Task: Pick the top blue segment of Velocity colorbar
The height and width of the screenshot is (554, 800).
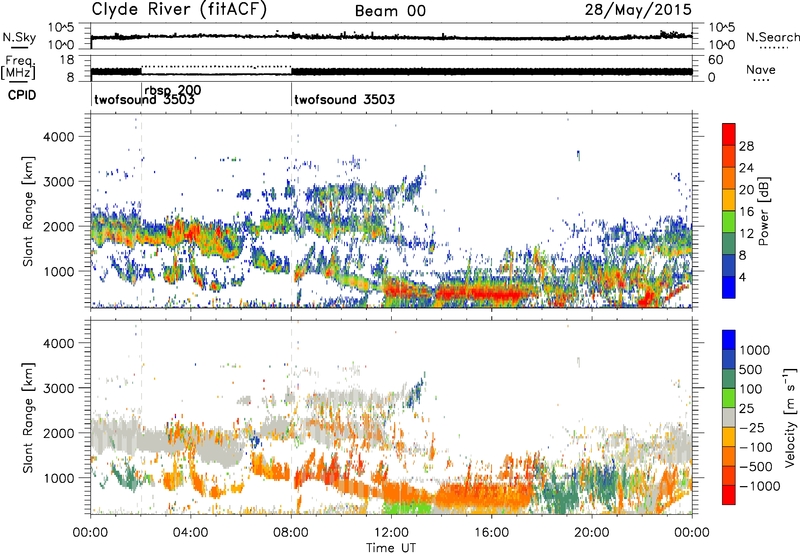Action: (x=729, y=340)
